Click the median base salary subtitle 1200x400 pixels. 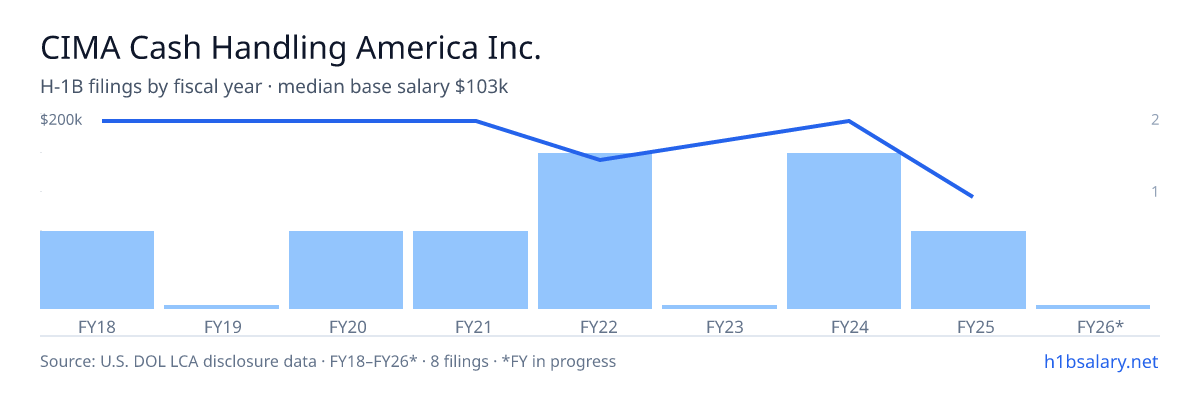(x=393, y=87)
